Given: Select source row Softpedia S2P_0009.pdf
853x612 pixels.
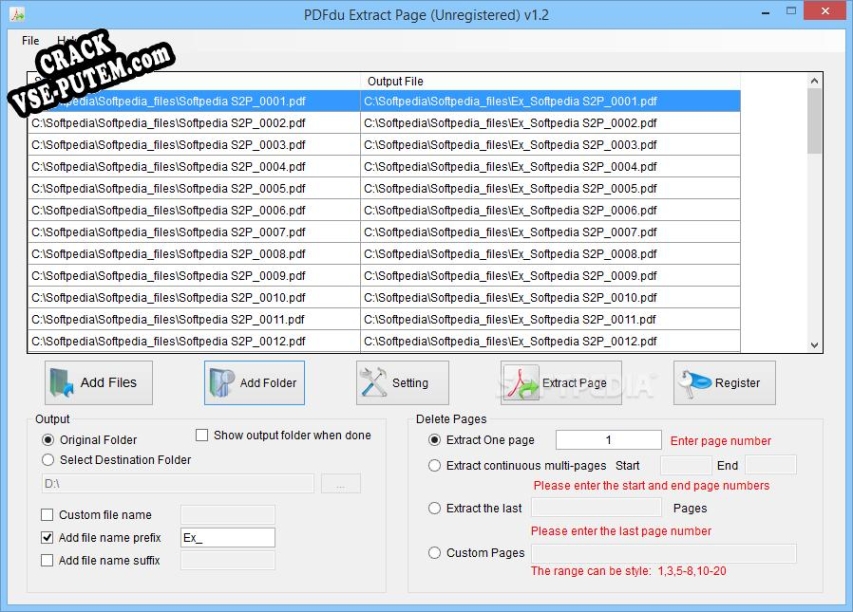Looking at the screenshot, I should pyautogui.click(x=194, y=276).
